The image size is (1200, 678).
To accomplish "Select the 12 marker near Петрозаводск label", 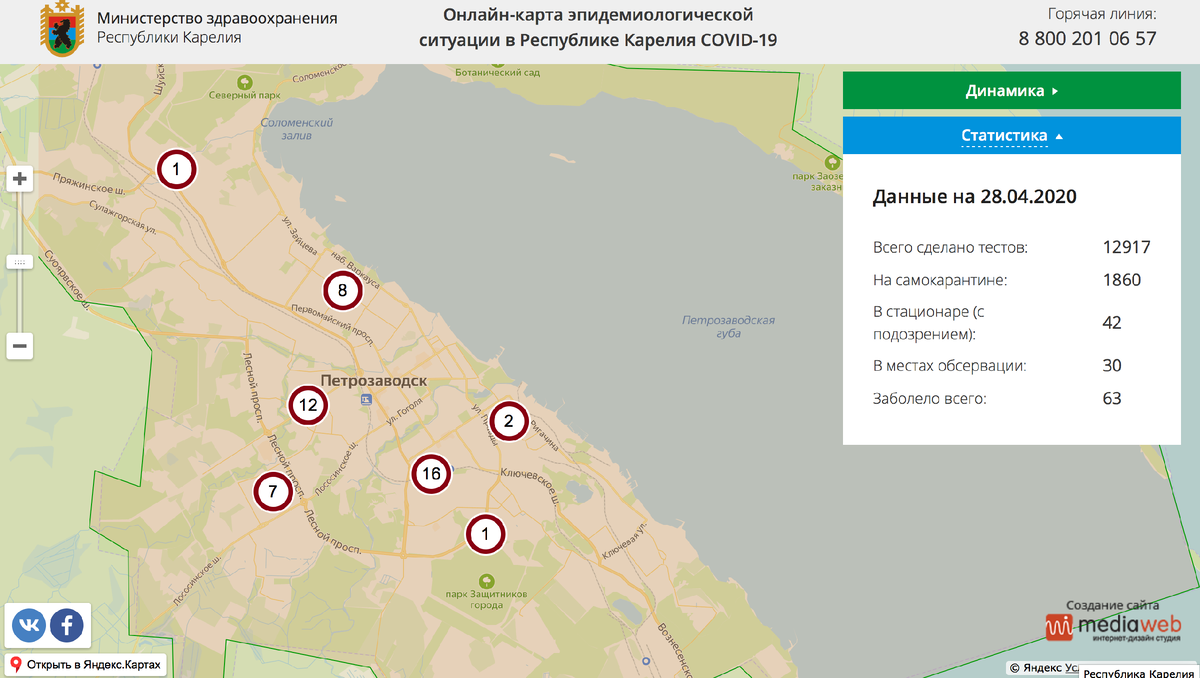I will pyautogui.click(x=308, y=406).
